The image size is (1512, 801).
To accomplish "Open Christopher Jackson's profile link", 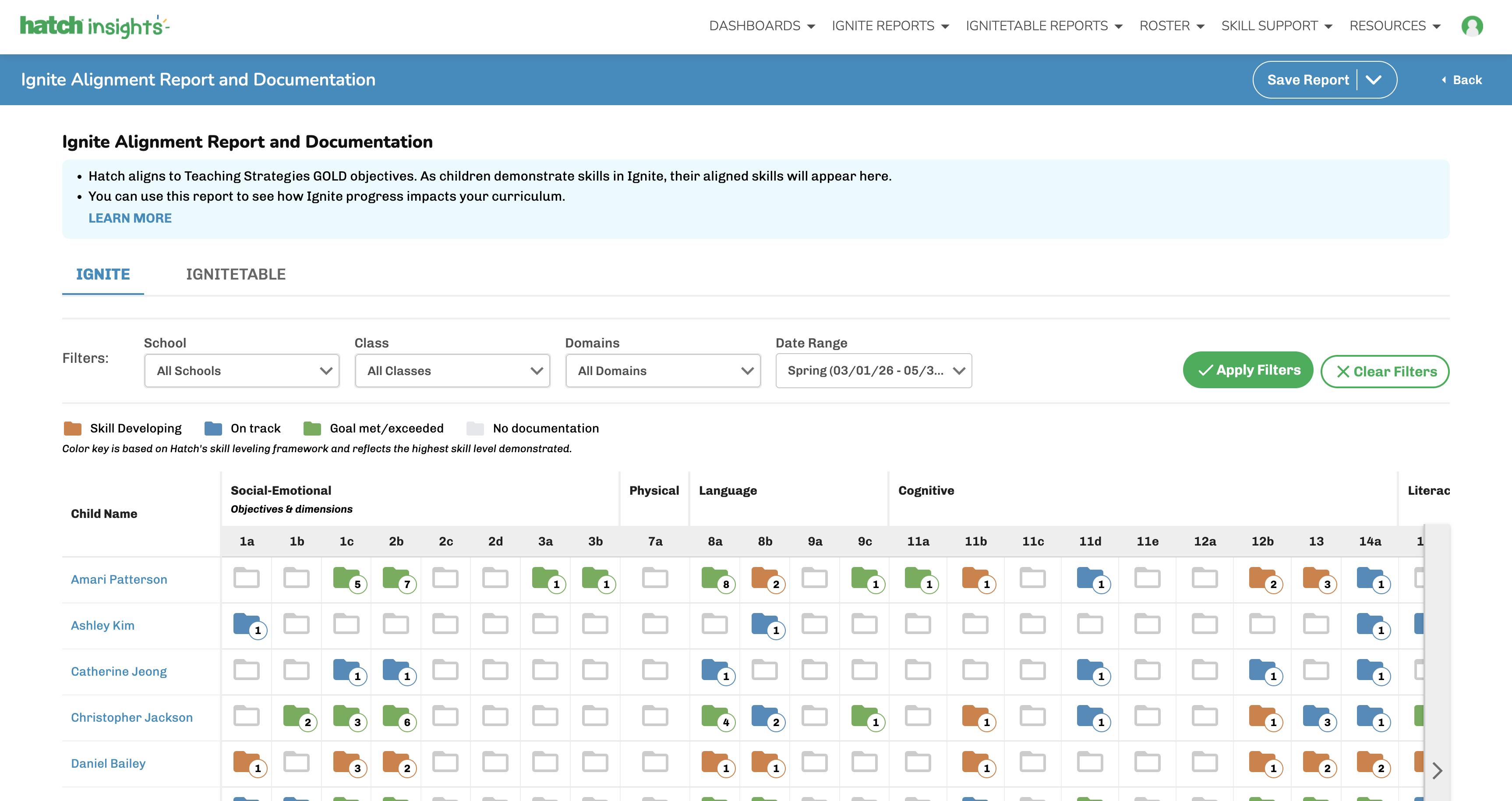I will pyautogui.click(x=131, y=717).
